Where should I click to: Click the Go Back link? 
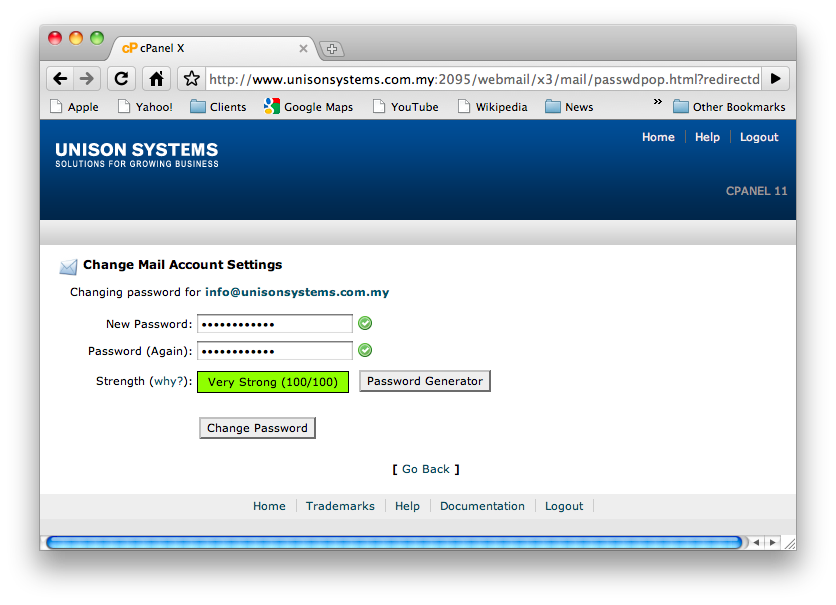[426, 469]
